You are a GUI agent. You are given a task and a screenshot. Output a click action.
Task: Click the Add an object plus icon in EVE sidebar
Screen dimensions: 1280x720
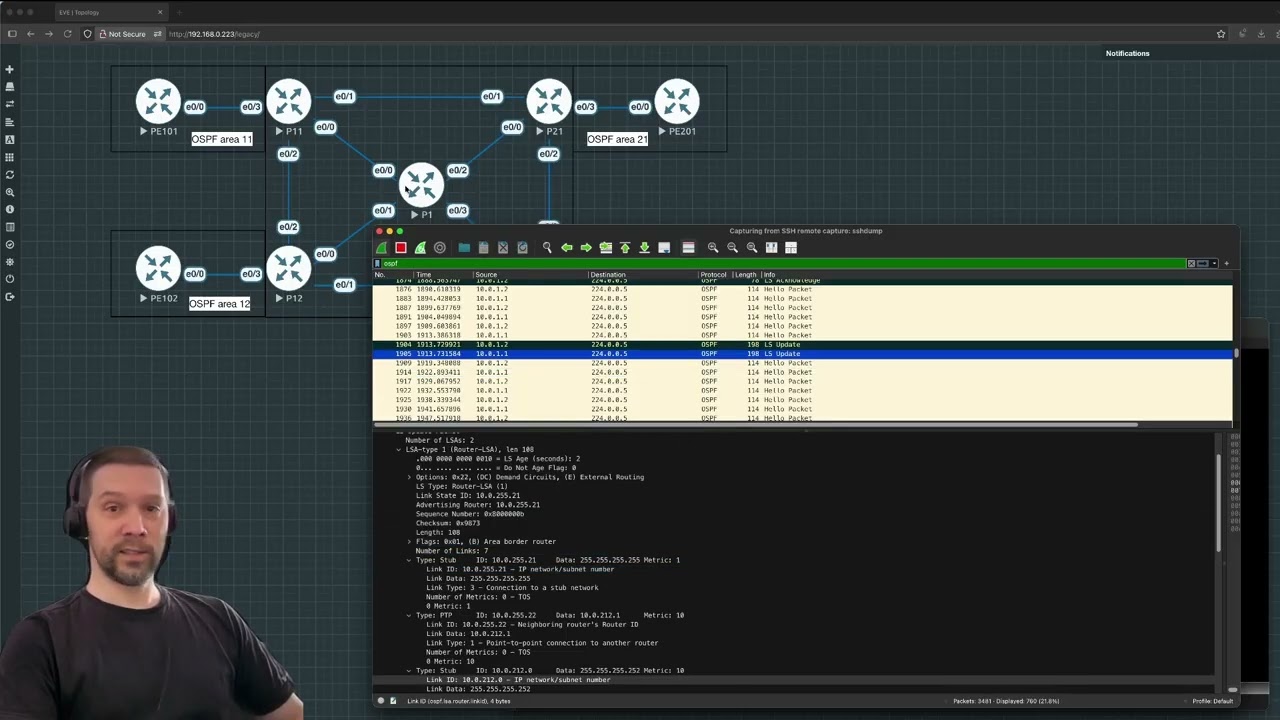pyautogui.click(x=10, y=69)
